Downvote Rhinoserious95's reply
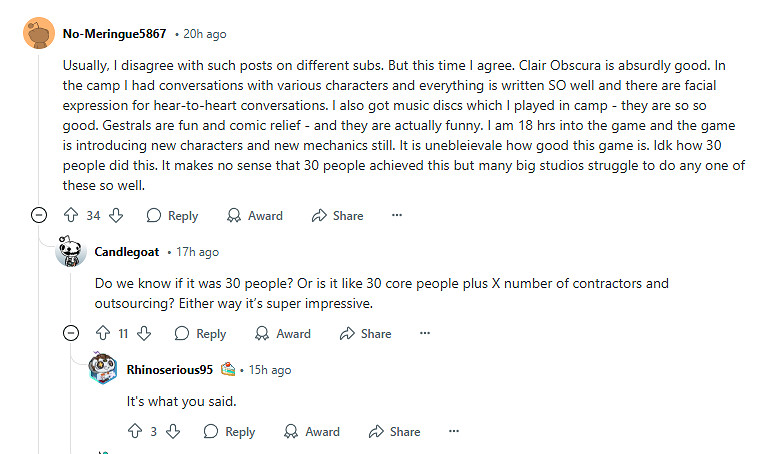 172,432
